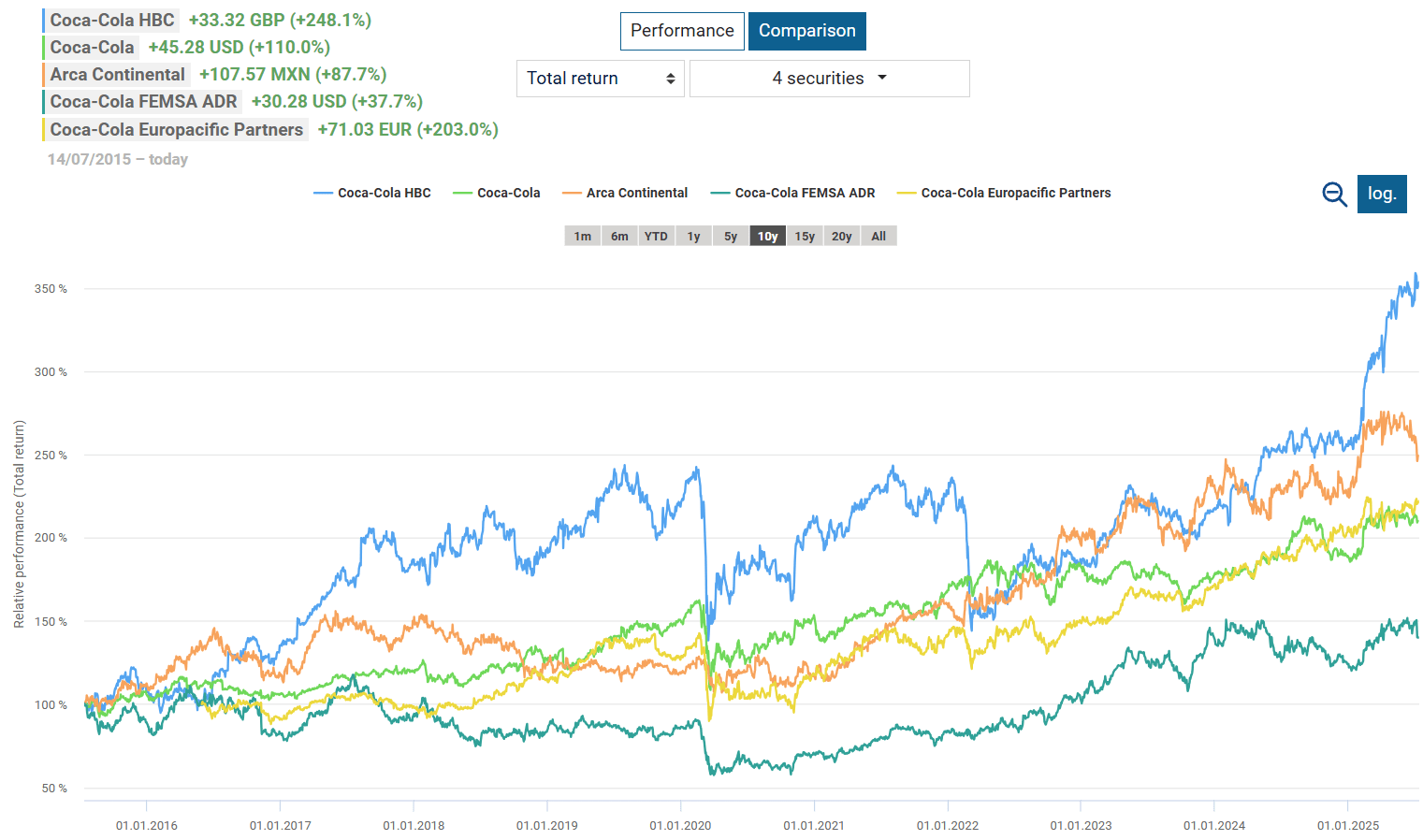Switch the chart to 5y view

pyautogui.click(x=731, y=236)
